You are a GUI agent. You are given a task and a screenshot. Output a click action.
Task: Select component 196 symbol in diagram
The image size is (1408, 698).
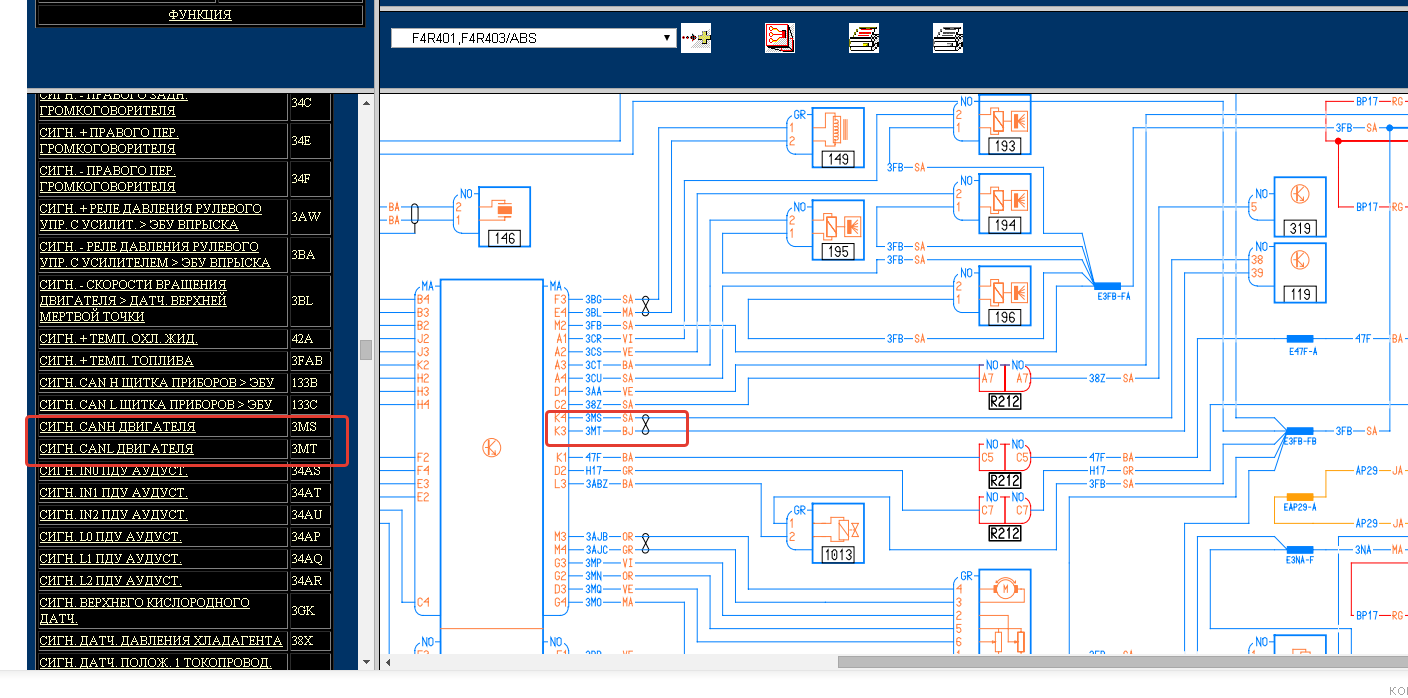click(1004, 296)
